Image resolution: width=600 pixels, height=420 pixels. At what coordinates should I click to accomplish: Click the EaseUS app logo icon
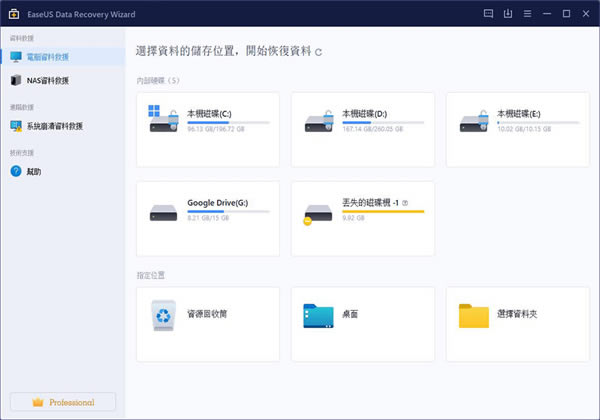[11, 14]
